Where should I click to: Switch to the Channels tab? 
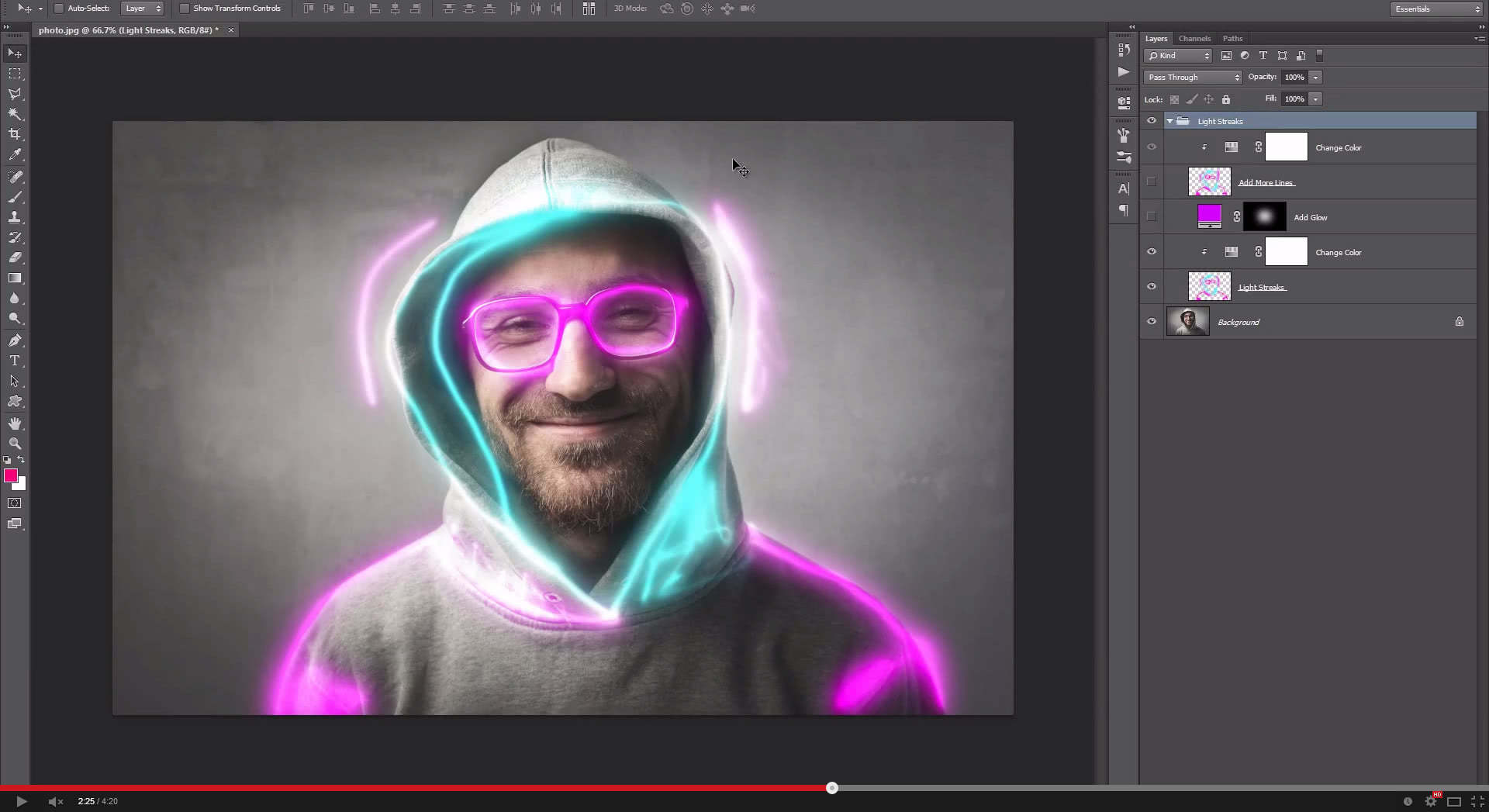click(1194, 38)
